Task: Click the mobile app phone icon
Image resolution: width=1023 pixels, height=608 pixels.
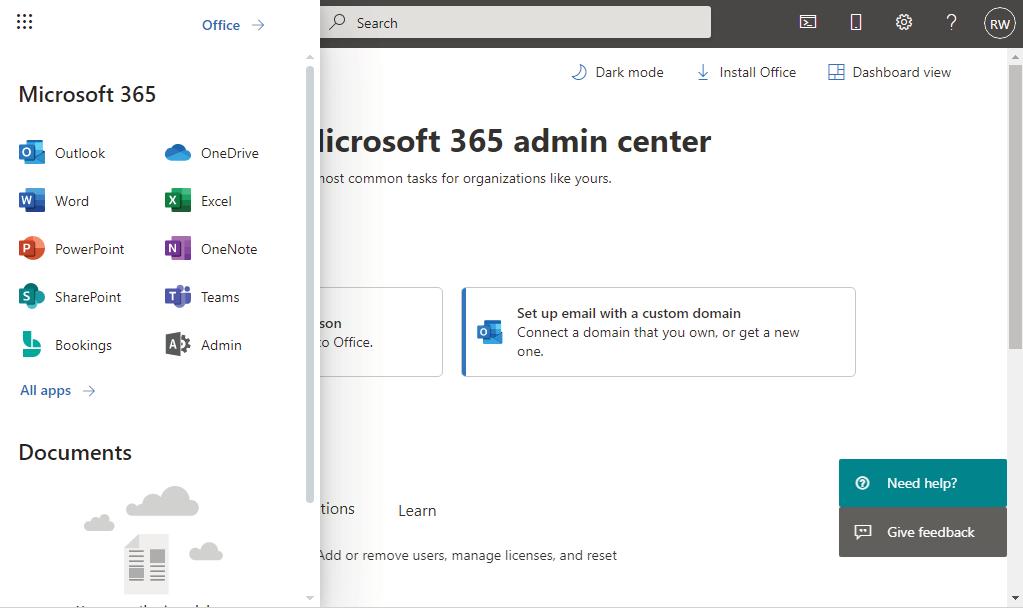Action: coord(855,22)
